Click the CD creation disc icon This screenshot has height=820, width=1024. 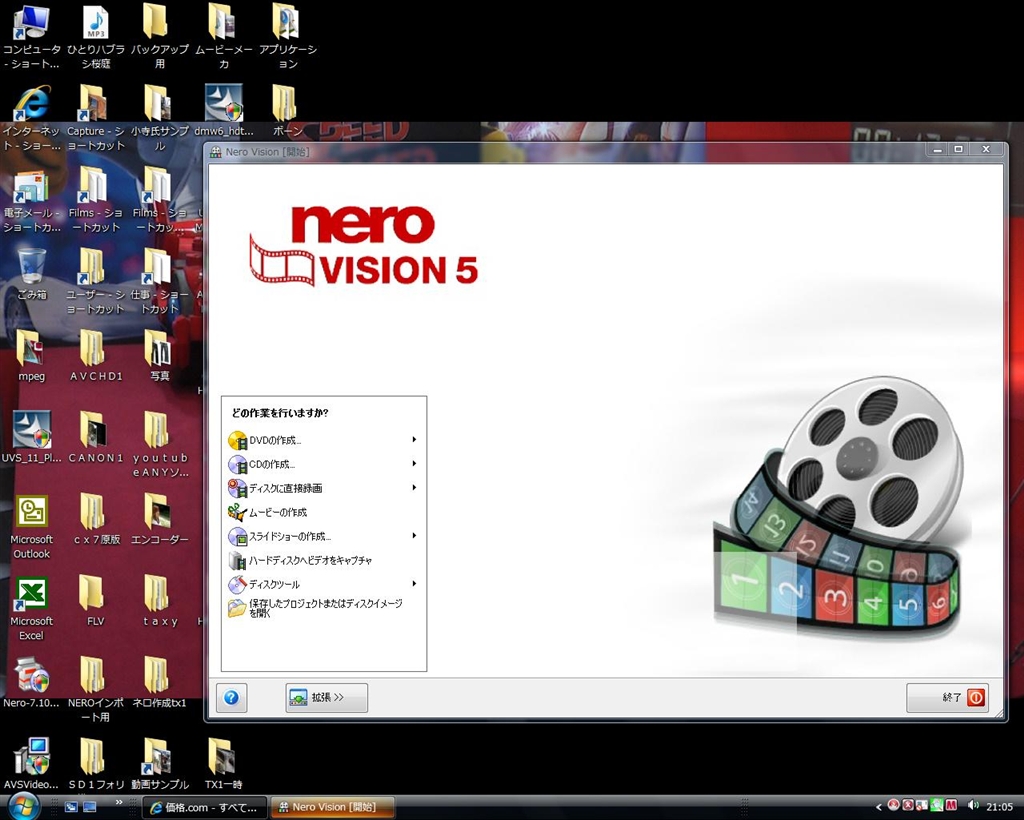[x=237, y=464]
